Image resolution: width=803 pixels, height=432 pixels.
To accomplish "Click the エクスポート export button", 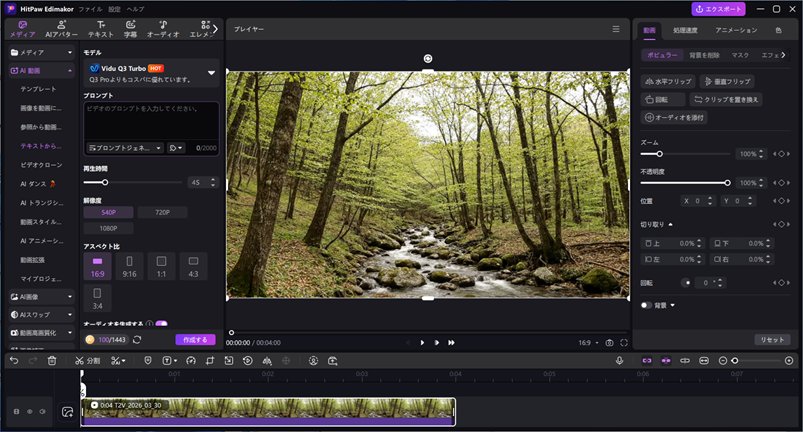I will [x=719, y=9].
